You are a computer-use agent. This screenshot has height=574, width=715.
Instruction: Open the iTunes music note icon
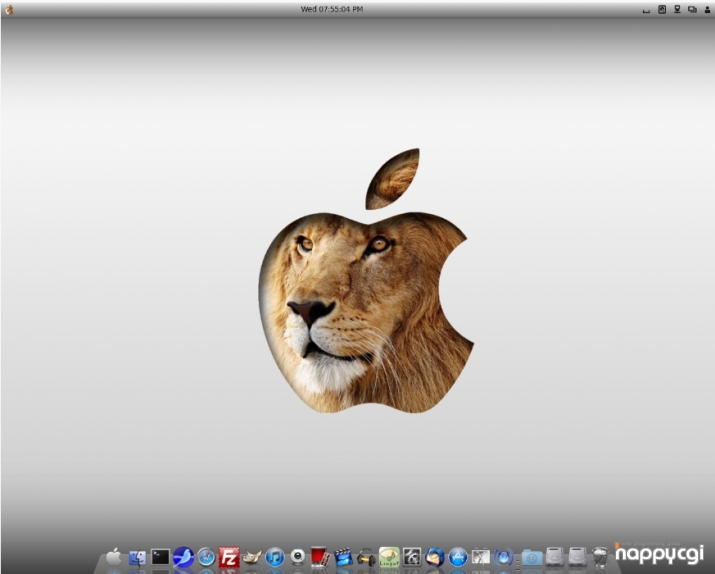click(x=275, y=557)
